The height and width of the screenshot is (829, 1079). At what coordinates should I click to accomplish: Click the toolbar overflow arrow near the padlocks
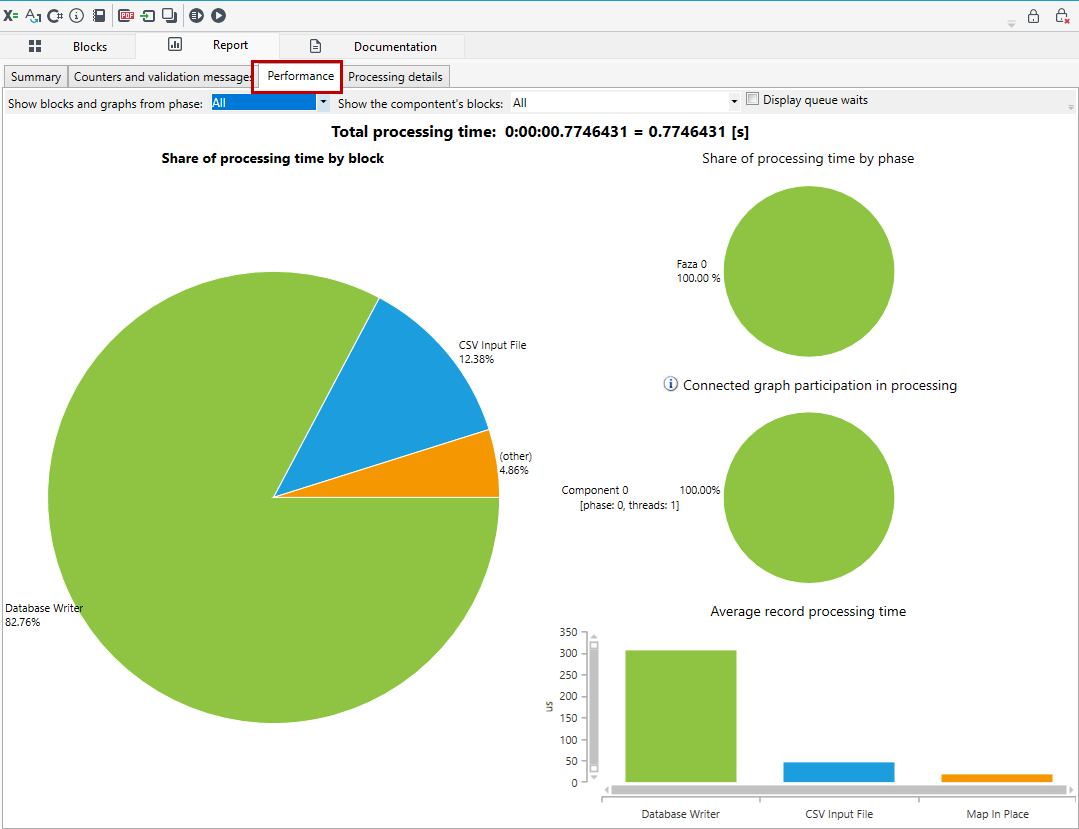1012,24
